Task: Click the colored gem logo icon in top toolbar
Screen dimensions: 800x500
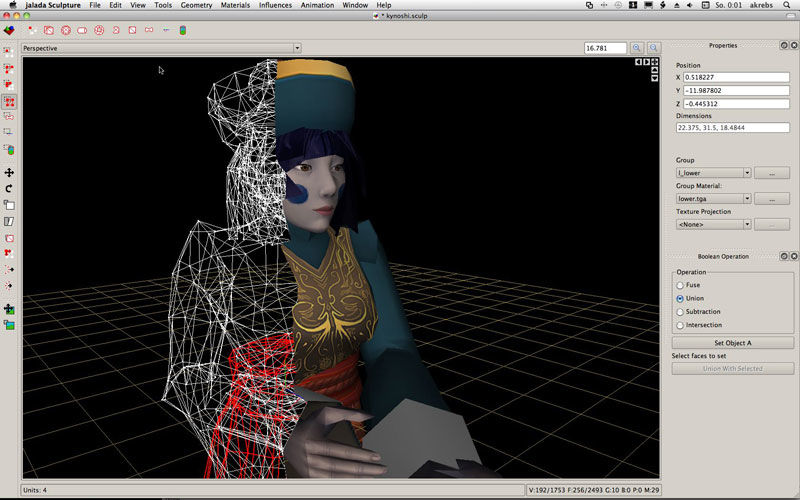Action: [9, 31]
